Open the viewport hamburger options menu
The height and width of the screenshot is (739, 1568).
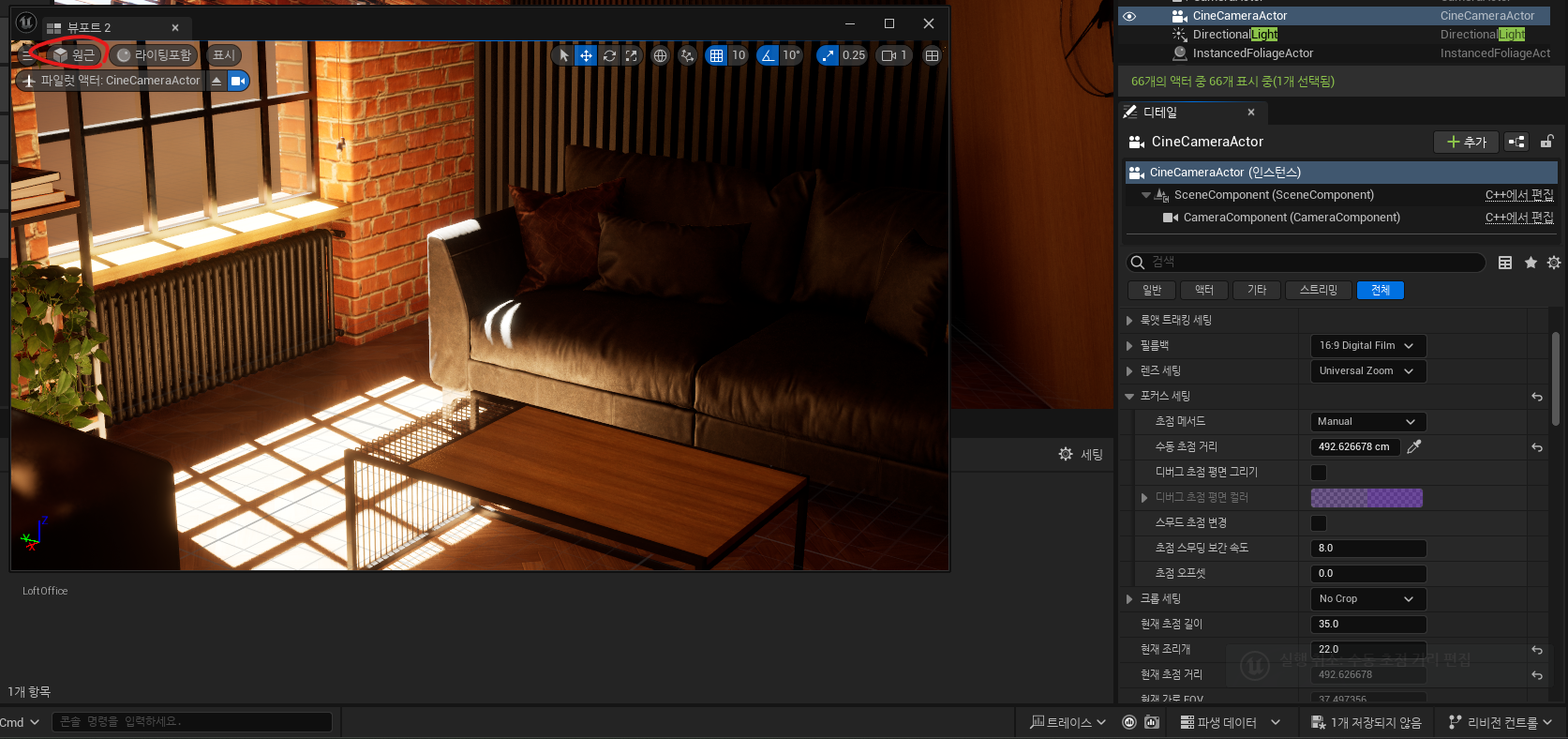click(26, 55)
